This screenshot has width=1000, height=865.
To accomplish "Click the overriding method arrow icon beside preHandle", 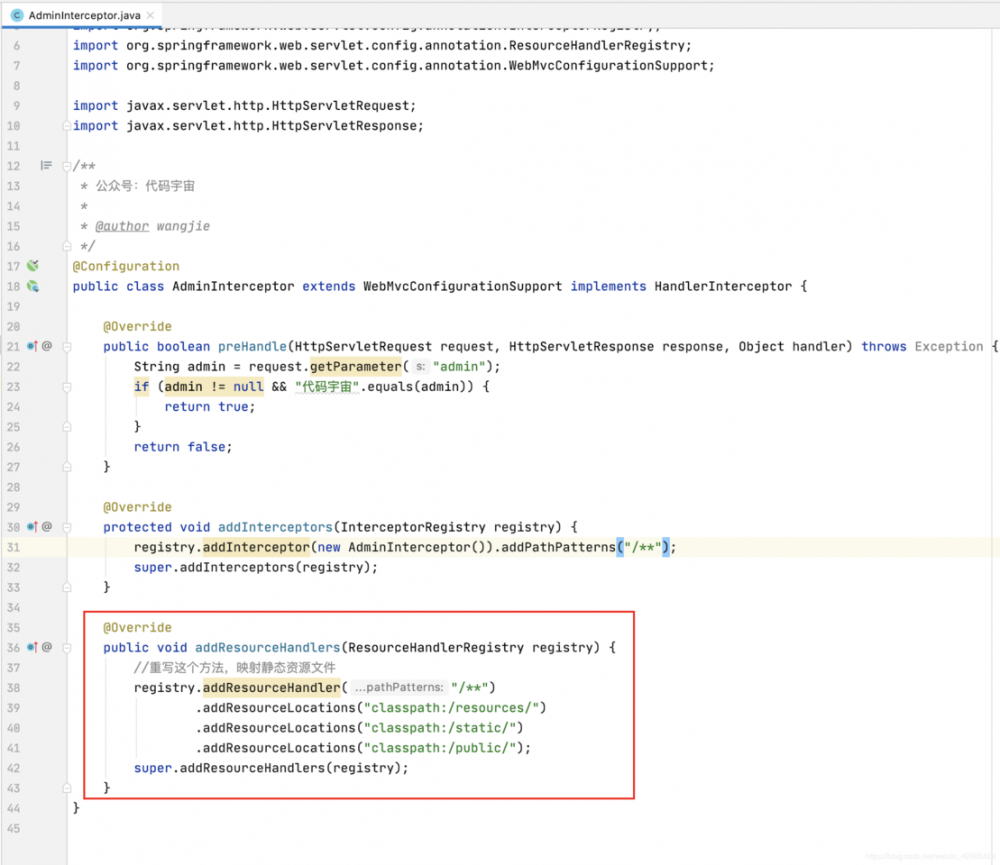I will (x=33, y=346).
